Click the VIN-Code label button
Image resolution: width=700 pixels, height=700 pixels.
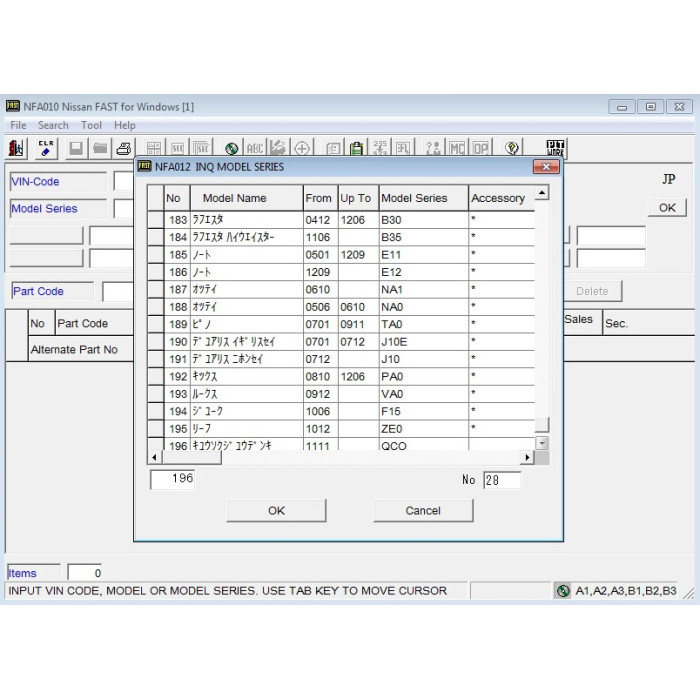click(x=58, y=182)
